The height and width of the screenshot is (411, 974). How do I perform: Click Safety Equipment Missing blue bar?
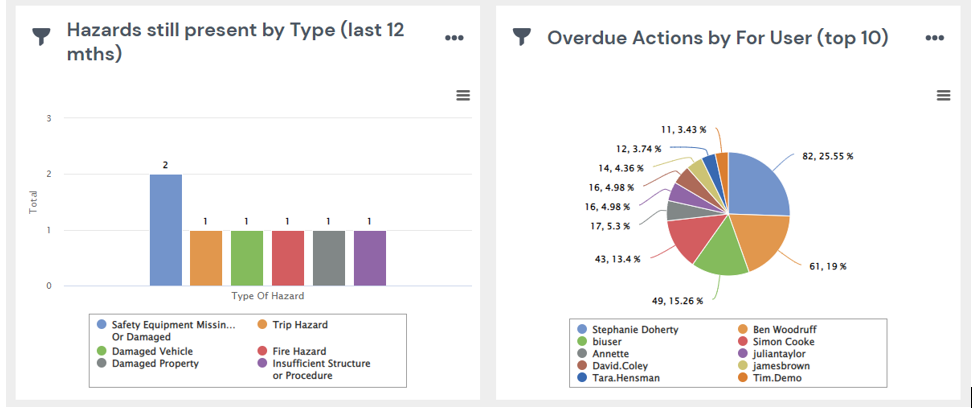tap(166, 230)
